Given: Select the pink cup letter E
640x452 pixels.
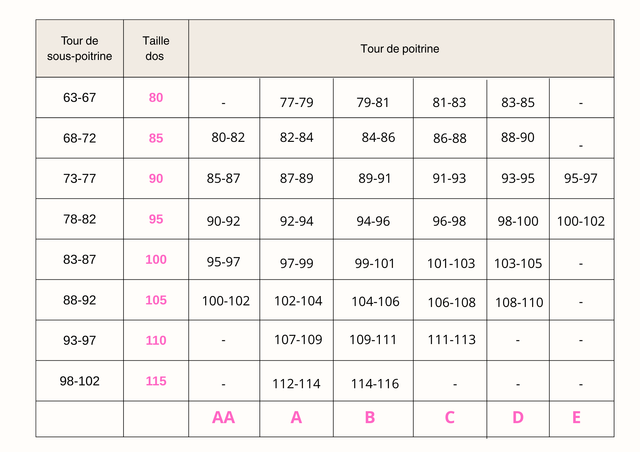Looking at the screenshot, I should (576, 418).
